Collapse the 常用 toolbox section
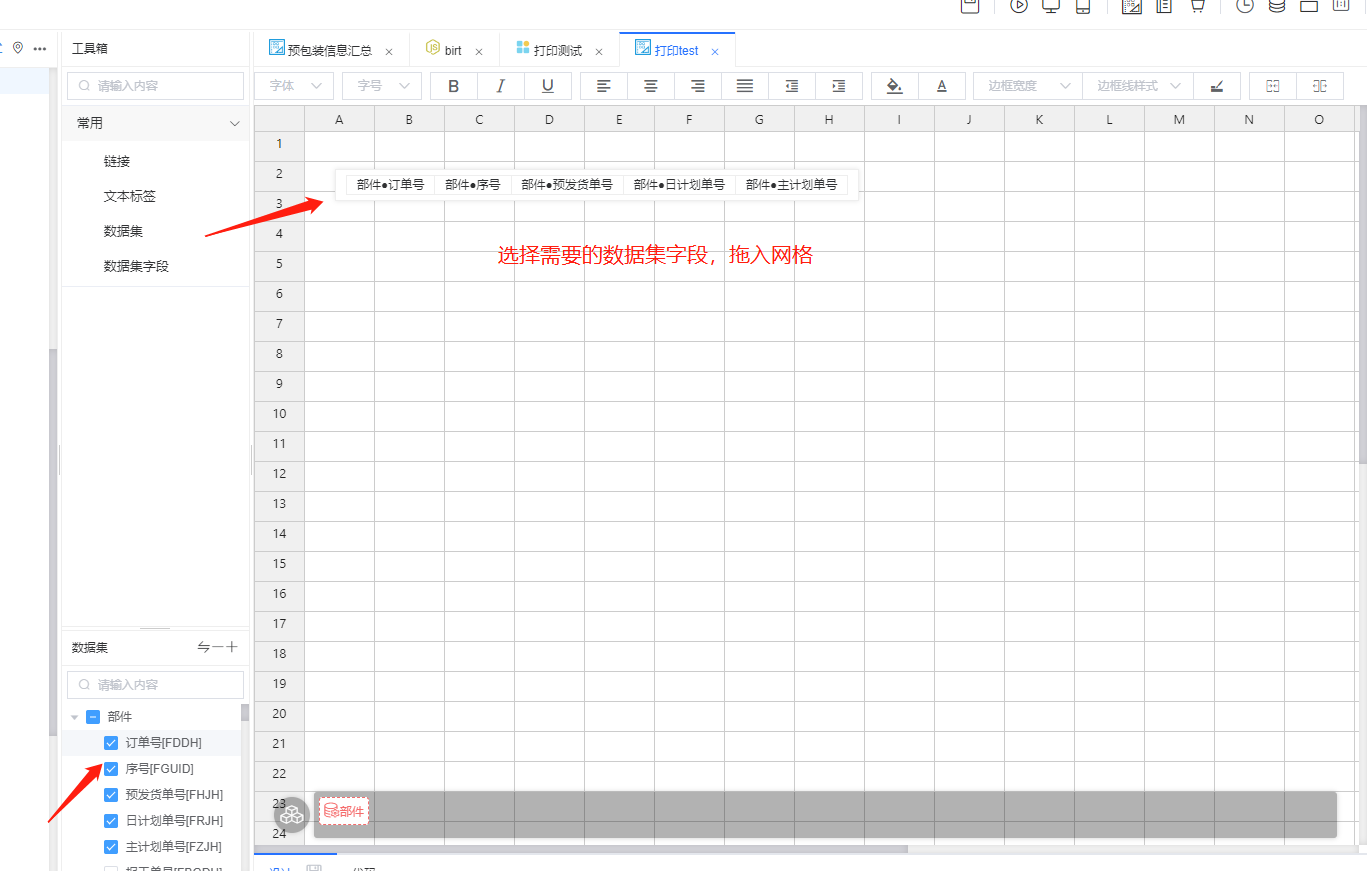The height and width of the screenshot is (871, 1367). (235, 123)
